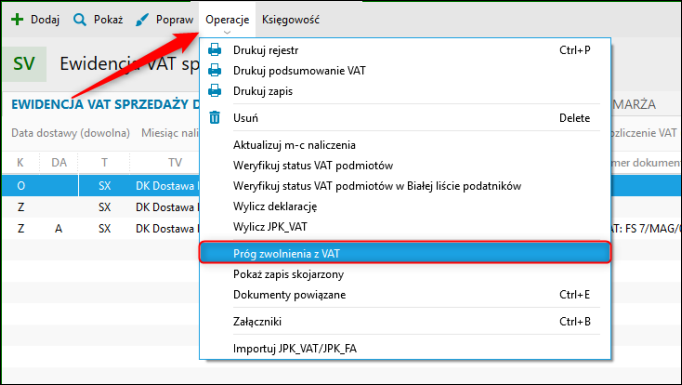This screenshot has width=682, height=385.
Task: Click the T column header
Action: [x=104, y=163]
